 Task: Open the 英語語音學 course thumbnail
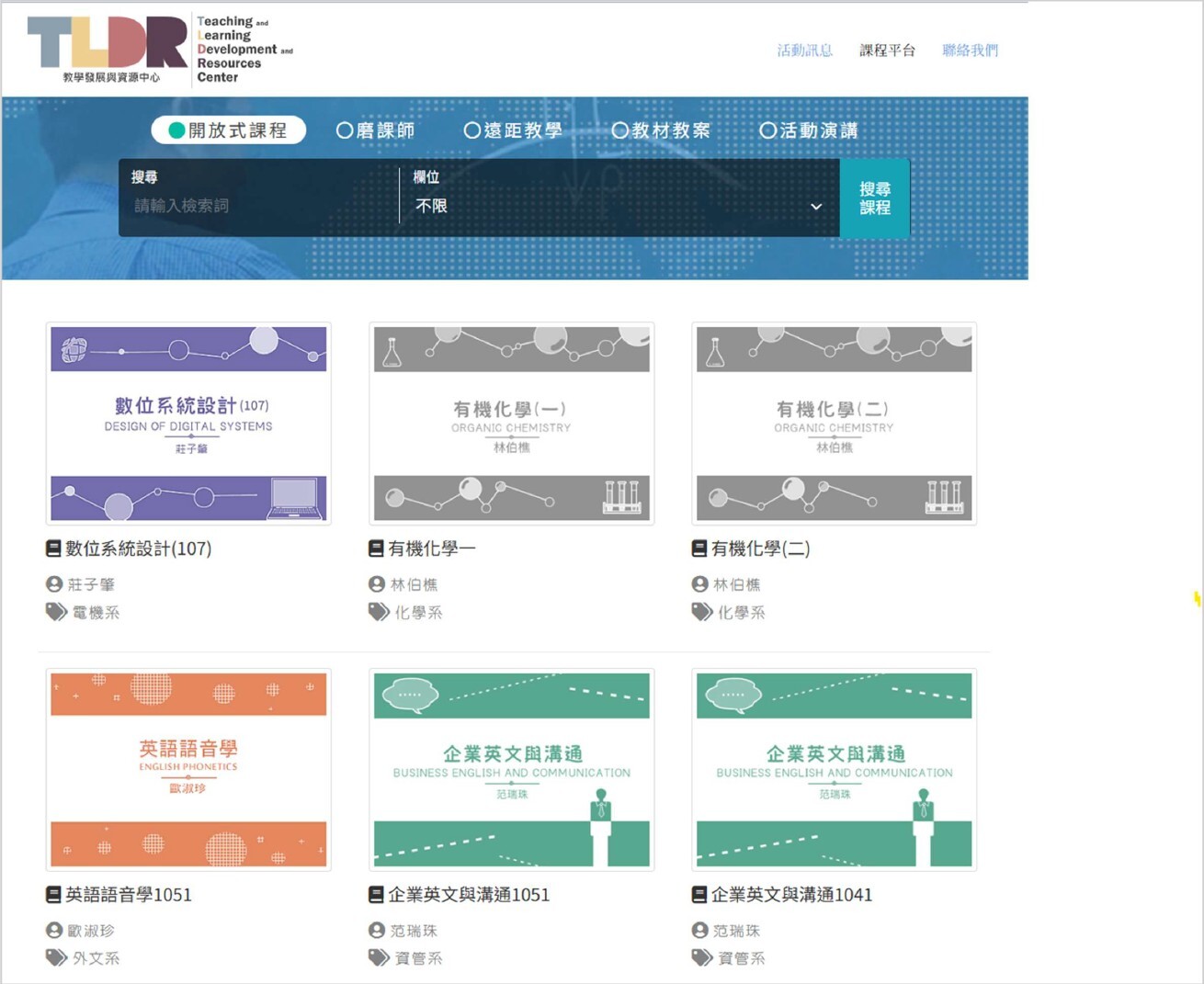coord(188,769)
